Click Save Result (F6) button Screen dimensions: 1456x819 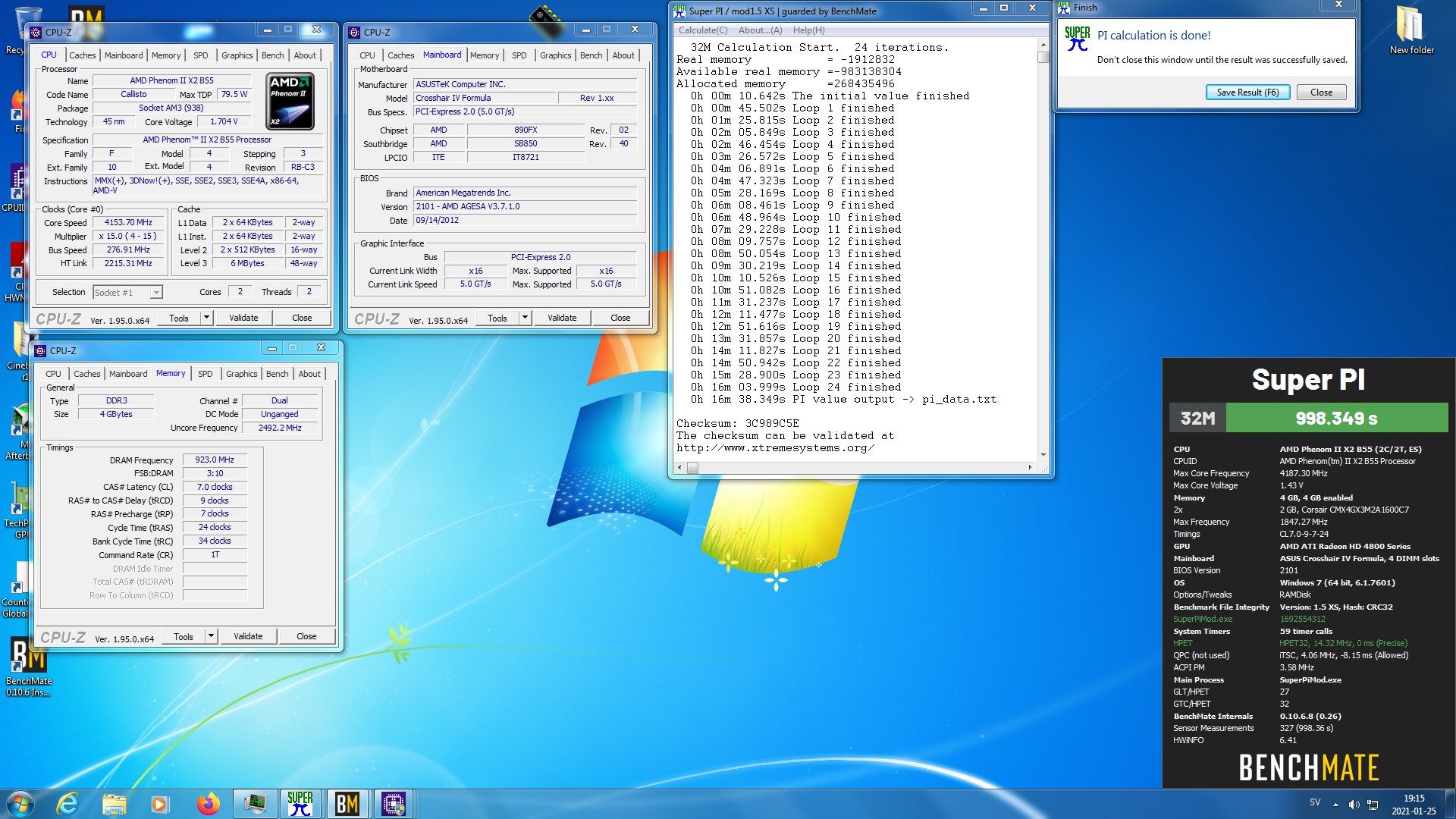[1247, 93]
